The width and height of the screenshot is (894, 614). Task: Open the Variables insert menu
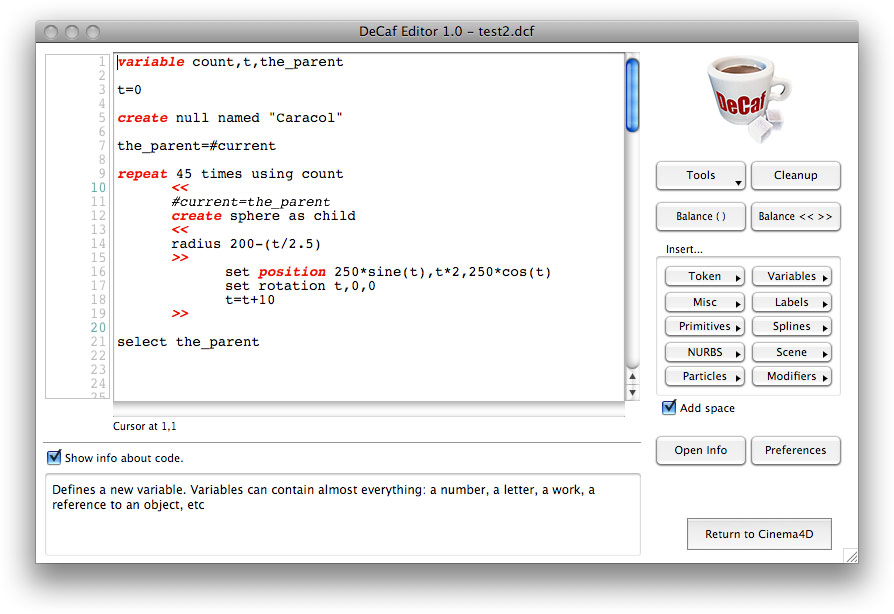click(x=796, y=277)
